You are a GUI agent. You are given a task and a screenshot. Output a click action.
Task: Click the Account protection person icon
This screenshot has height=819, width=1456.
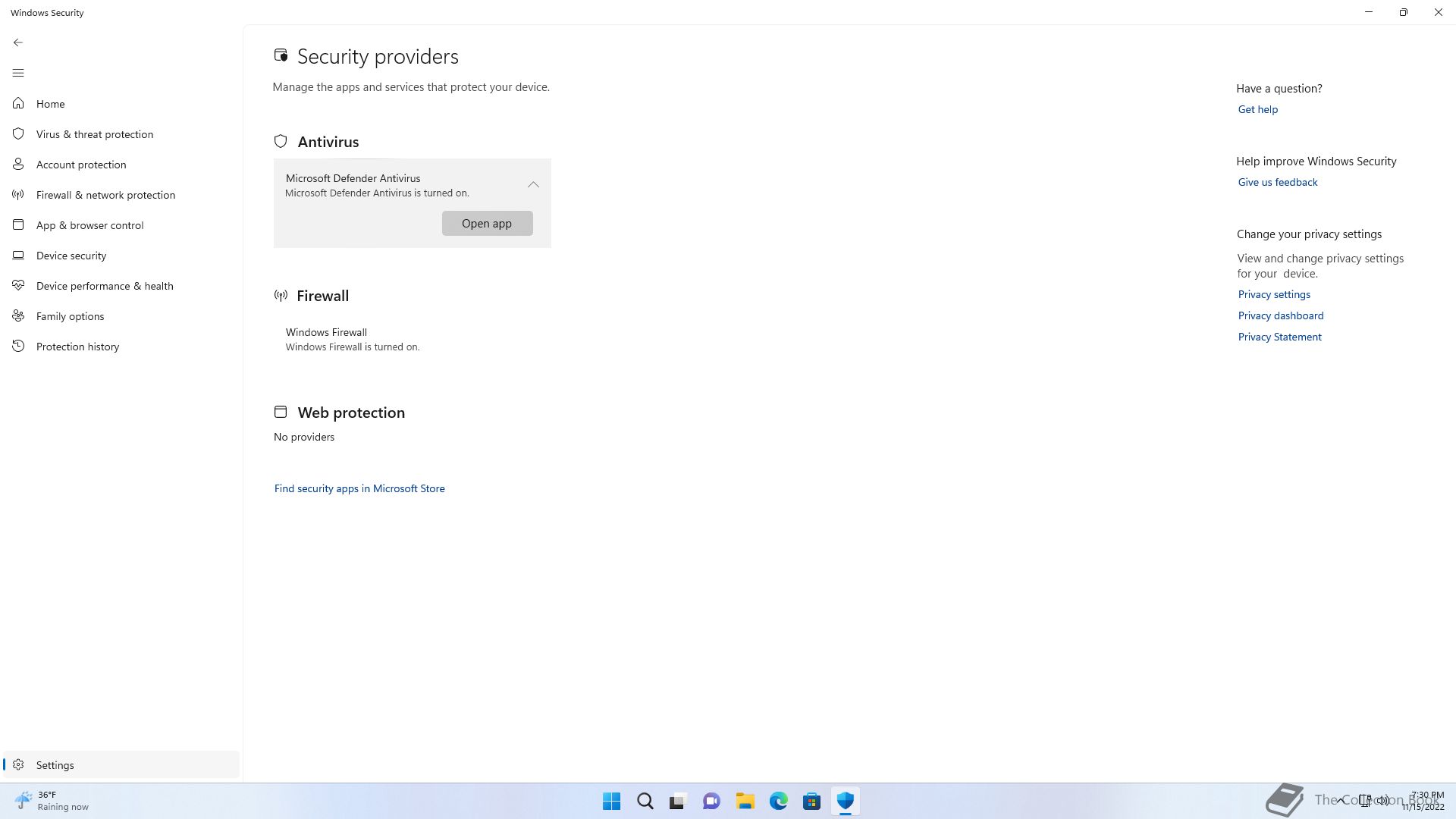[18, 164]
